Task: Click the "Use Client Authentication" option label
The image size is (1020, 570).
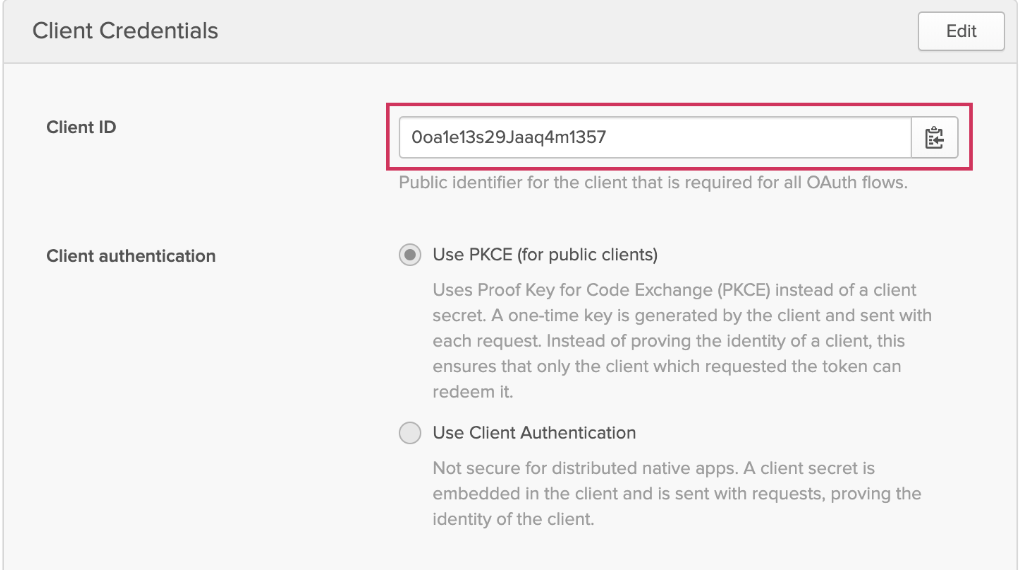Action: coord(534,433)
